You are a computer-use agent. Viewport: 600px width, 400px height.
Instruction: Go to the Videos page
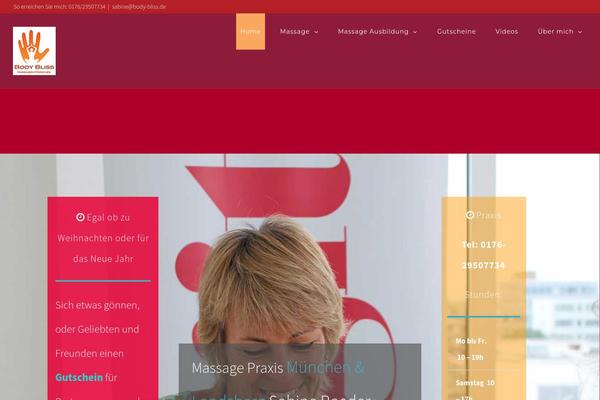click(506, 32)
